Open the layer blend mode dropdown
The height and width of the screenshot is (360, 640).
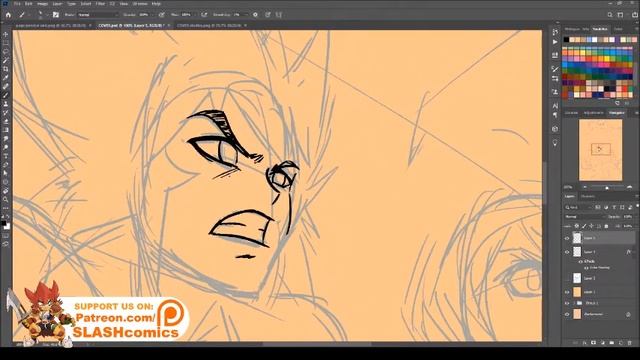tap(584, 217)
